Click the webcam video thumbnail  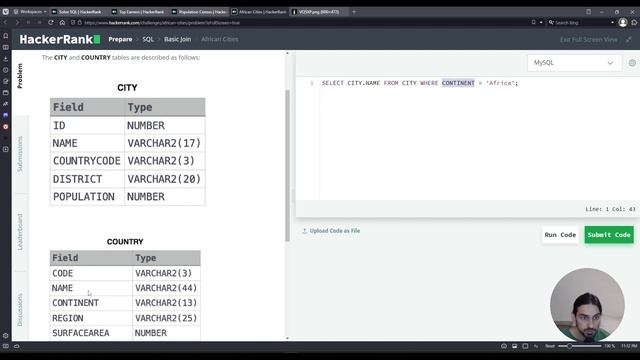[x=587, y=304]
